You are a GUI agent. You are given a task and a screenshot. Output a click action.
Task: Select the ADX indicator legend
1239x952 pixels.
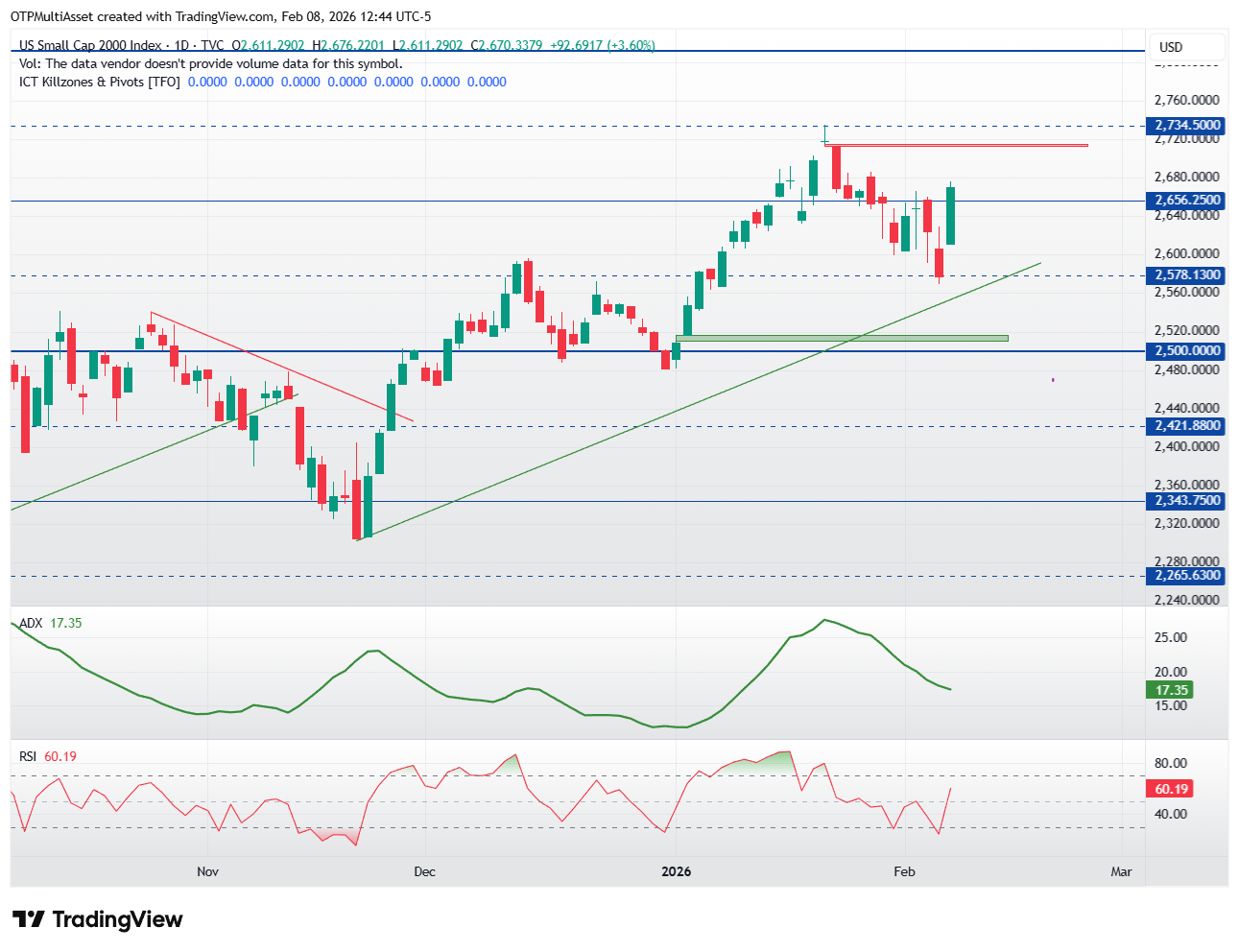[51, 623]
